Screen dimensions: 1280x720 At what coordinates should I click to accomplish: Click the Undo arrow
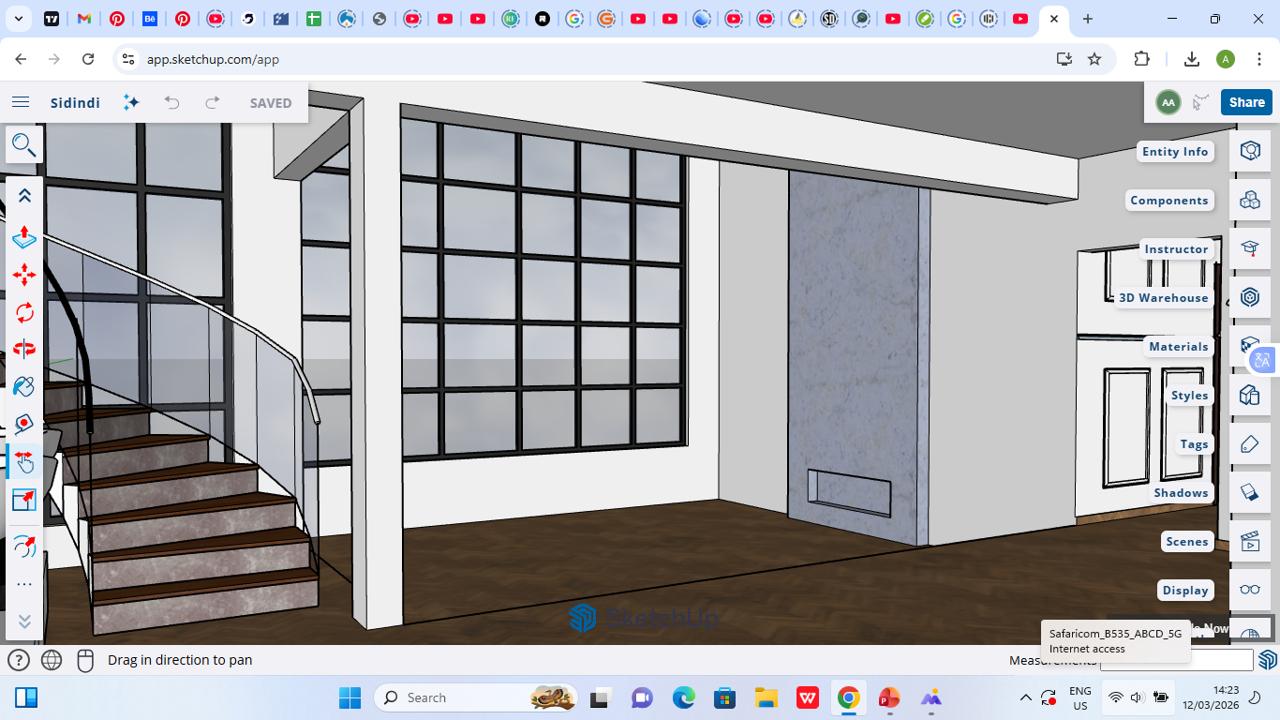coord(172,103)
